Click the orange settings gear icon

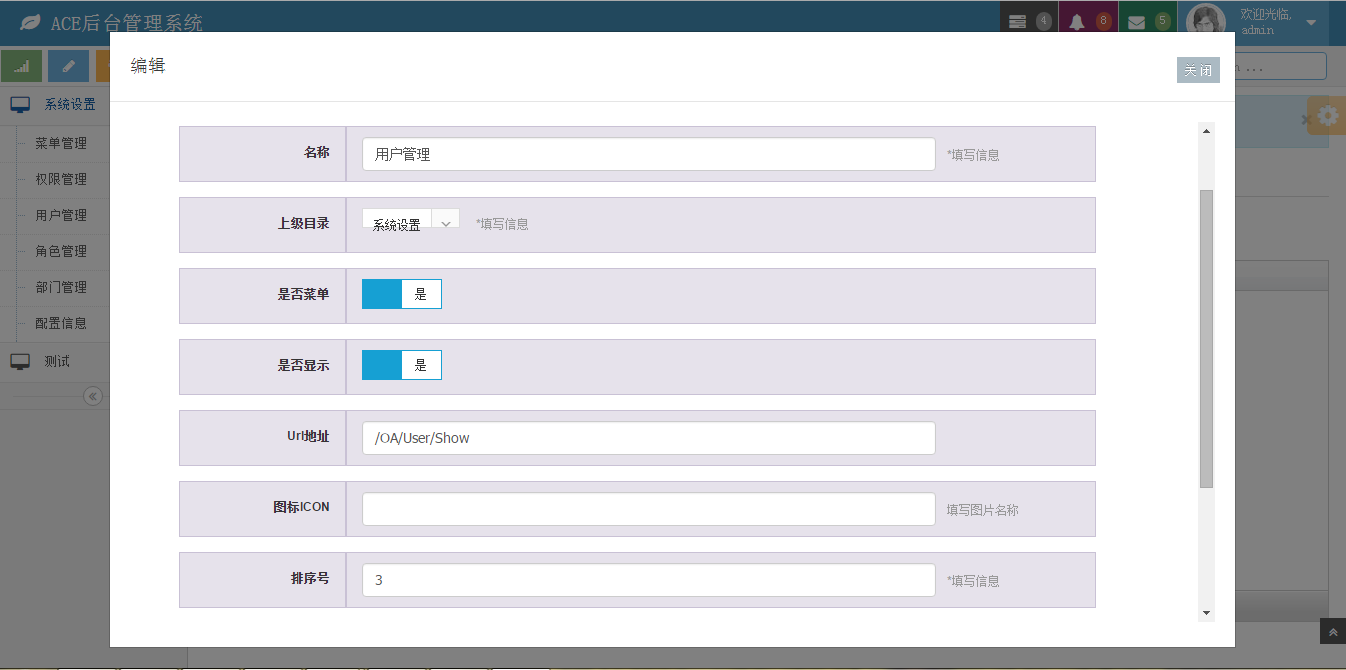[1327, 116]
